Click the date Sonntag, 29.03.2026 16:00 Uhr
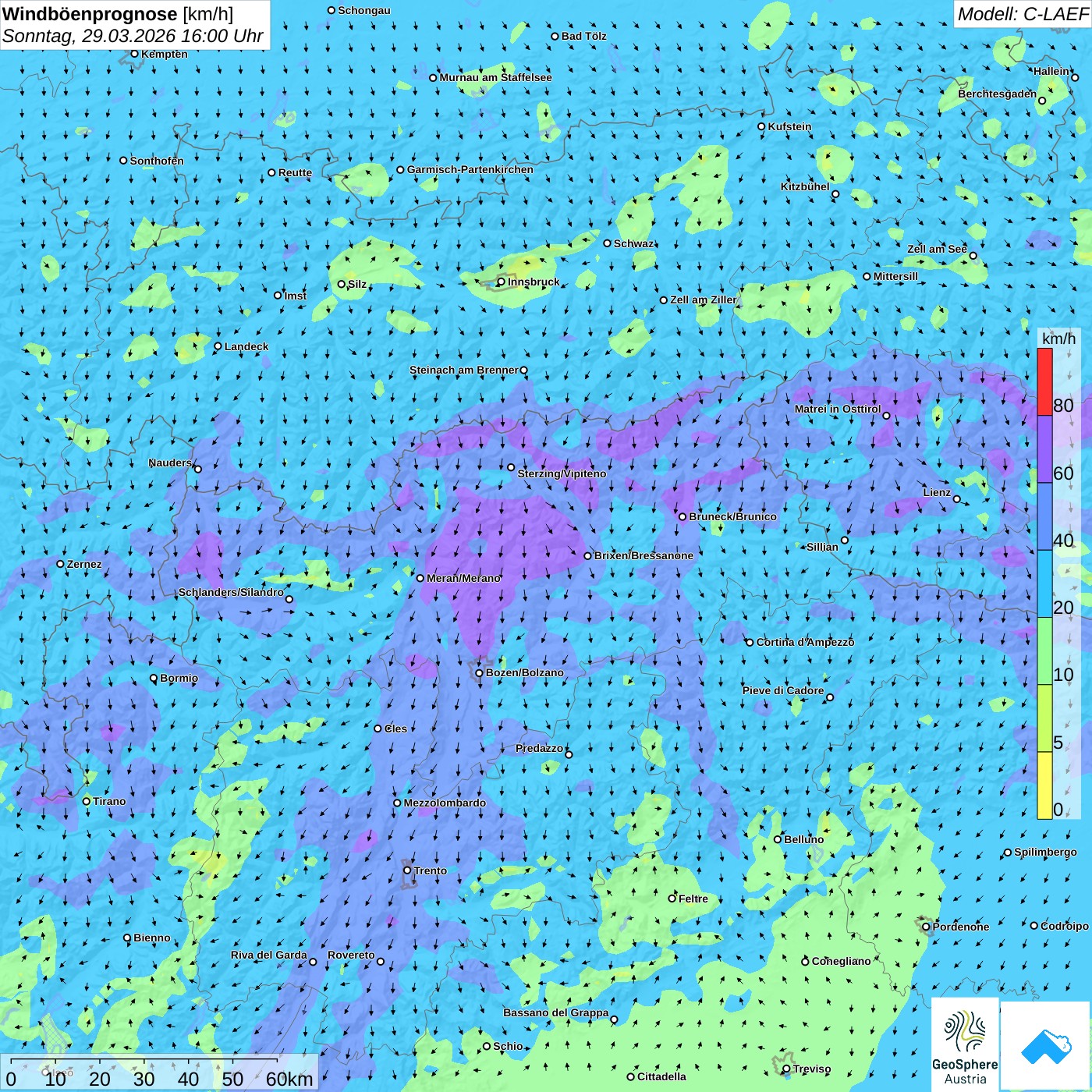This screenshot has width=1092, height=1092. click(x=133, y=36)
